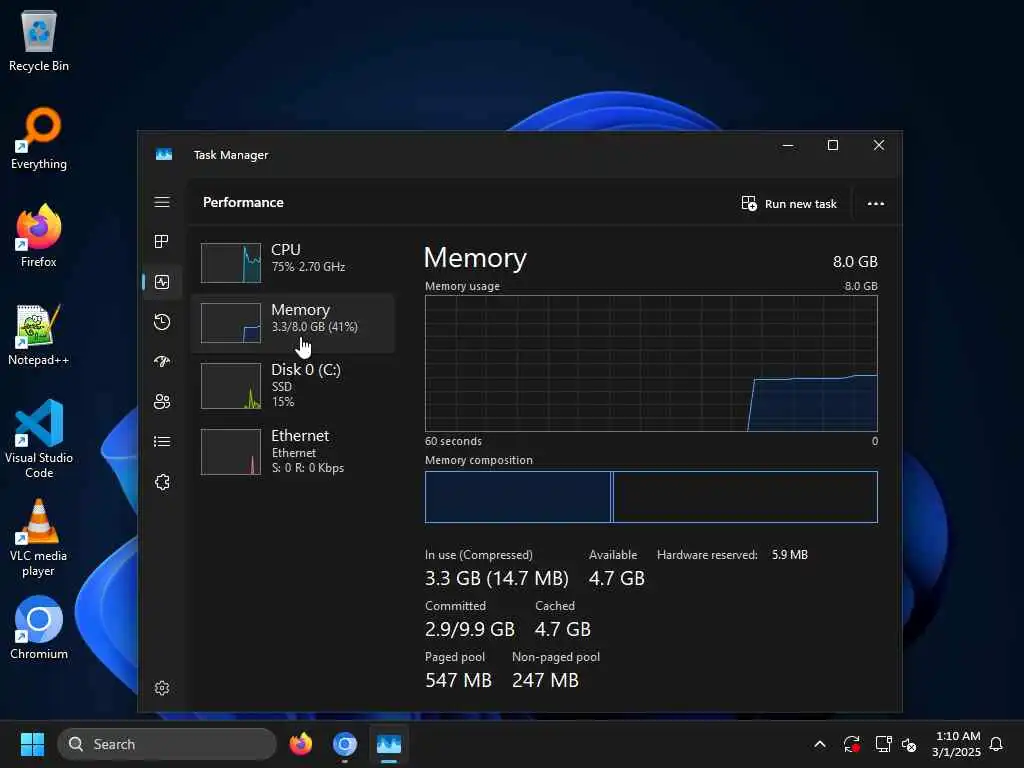Click the Disk 0 mini graph thumbnail
1024x768 pixels.
point(231,386)
